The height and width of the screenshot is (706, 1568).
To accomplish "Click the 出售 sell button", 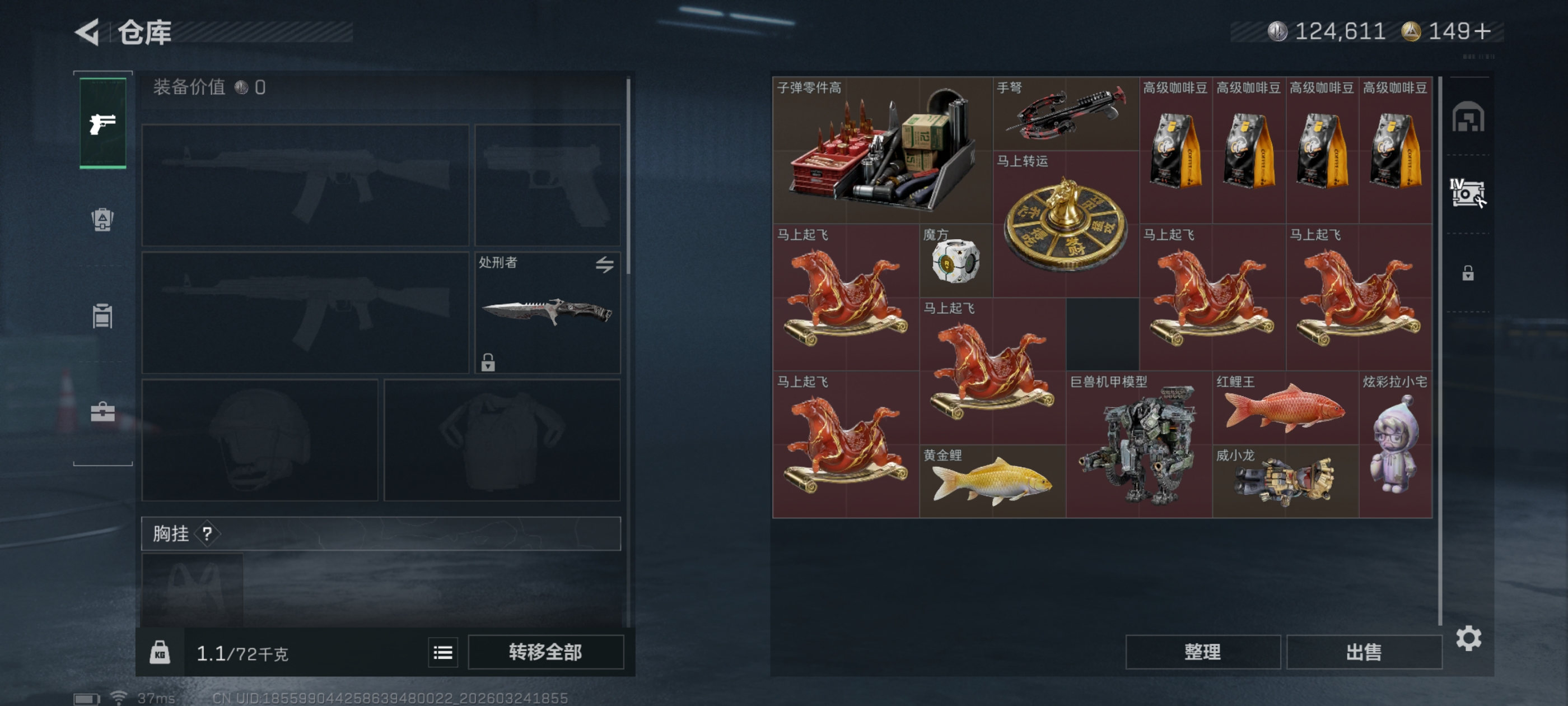I will point(1364,652).
